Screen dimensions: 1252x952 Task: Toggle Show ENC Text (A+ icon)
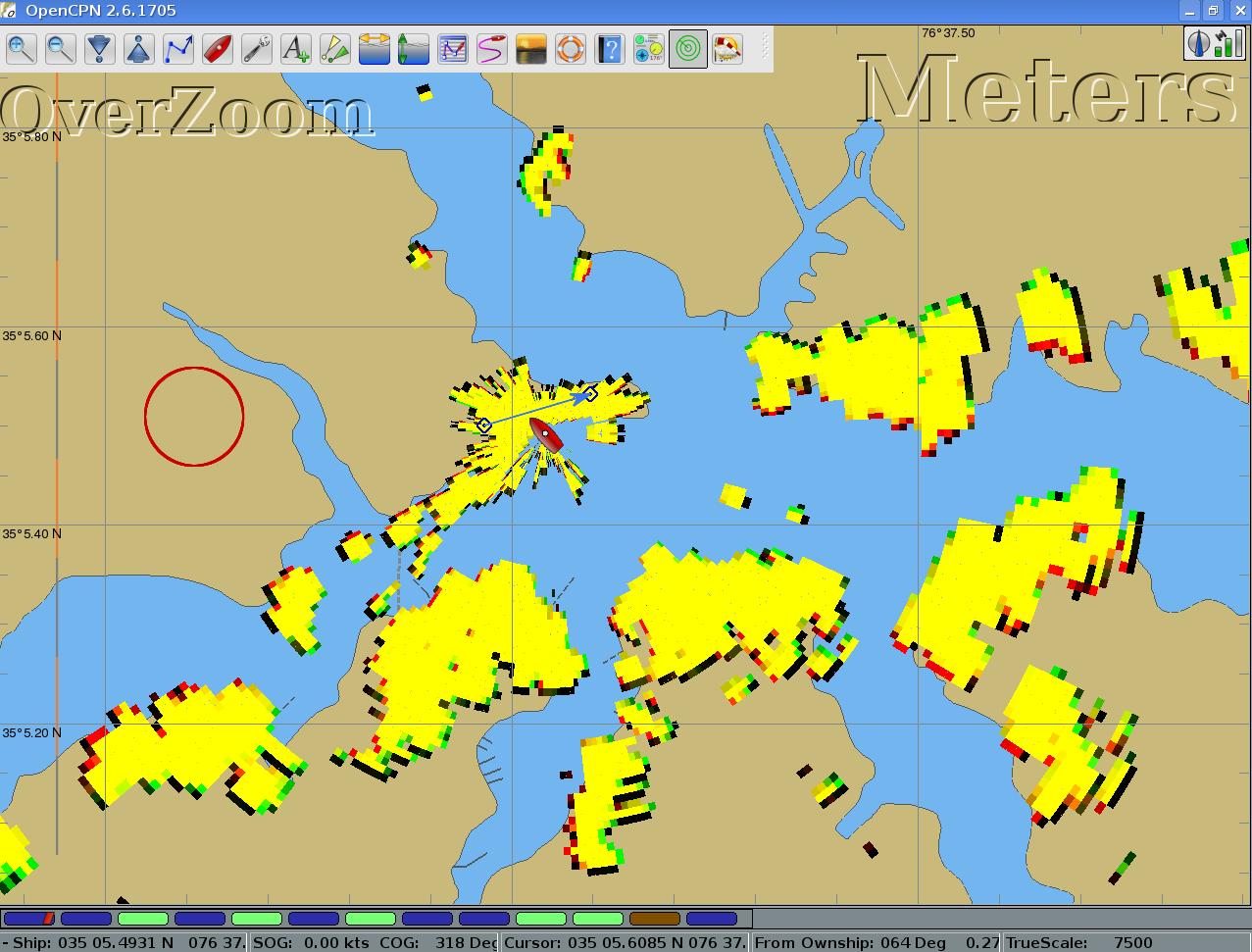point(296,48)
